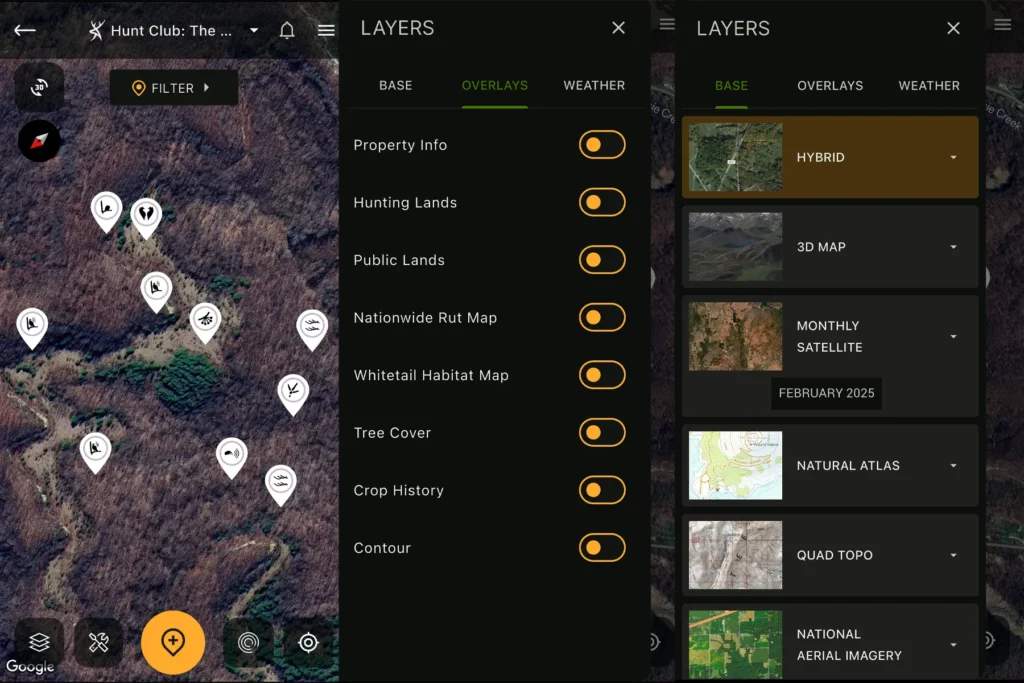Expand the Filter arrow
The image size is (1024, 683).
tap(206, 87)
